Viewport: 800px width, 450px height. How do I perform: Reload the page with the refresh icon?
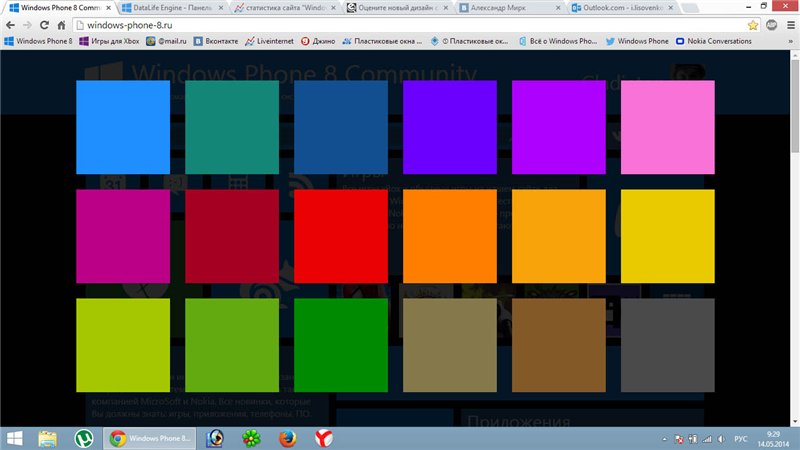[45, 24]
